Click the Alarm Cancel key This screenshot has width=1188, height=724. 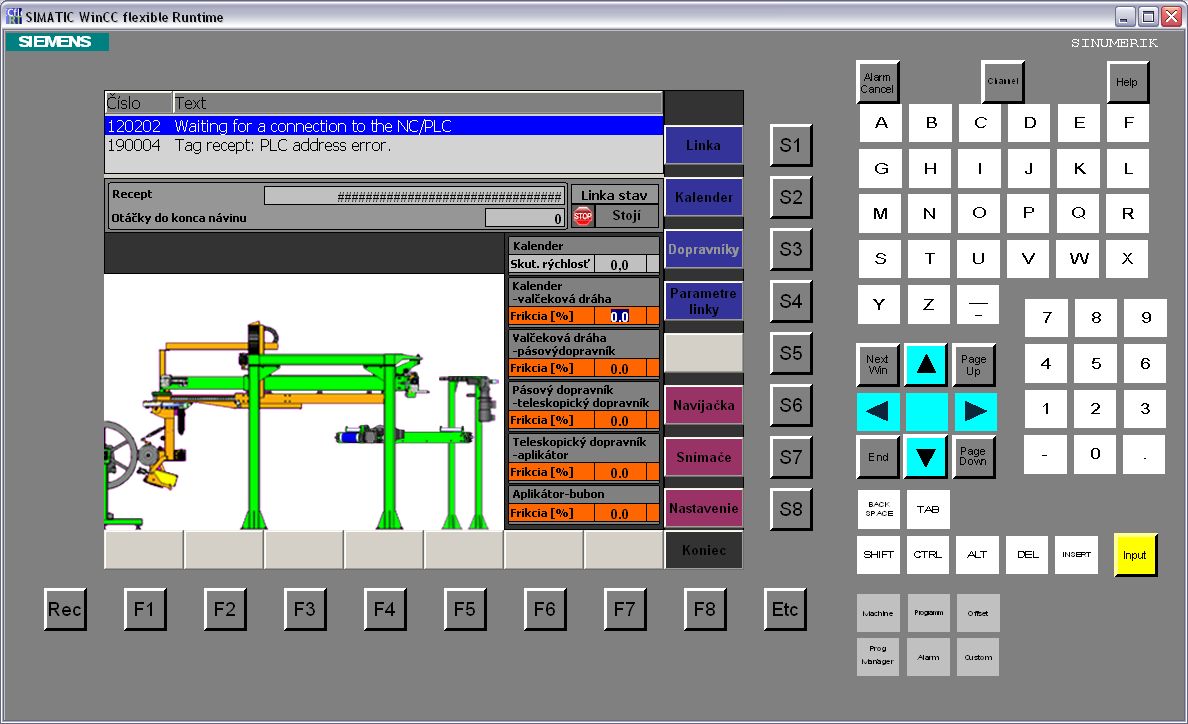(x=877, y=83)
